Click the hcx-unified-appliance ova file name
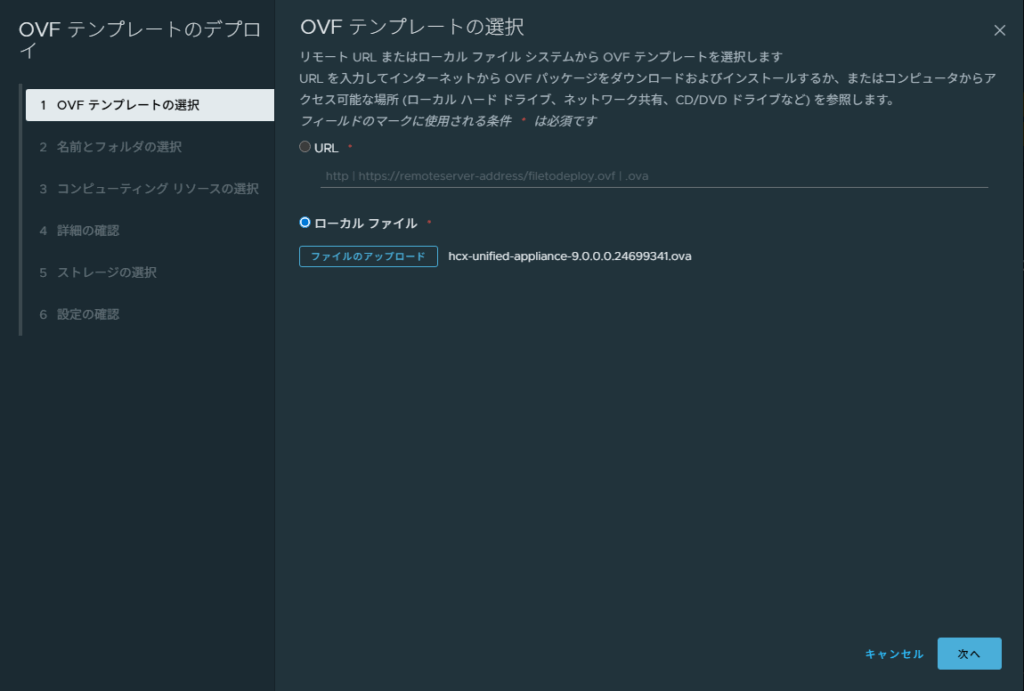 569,256
